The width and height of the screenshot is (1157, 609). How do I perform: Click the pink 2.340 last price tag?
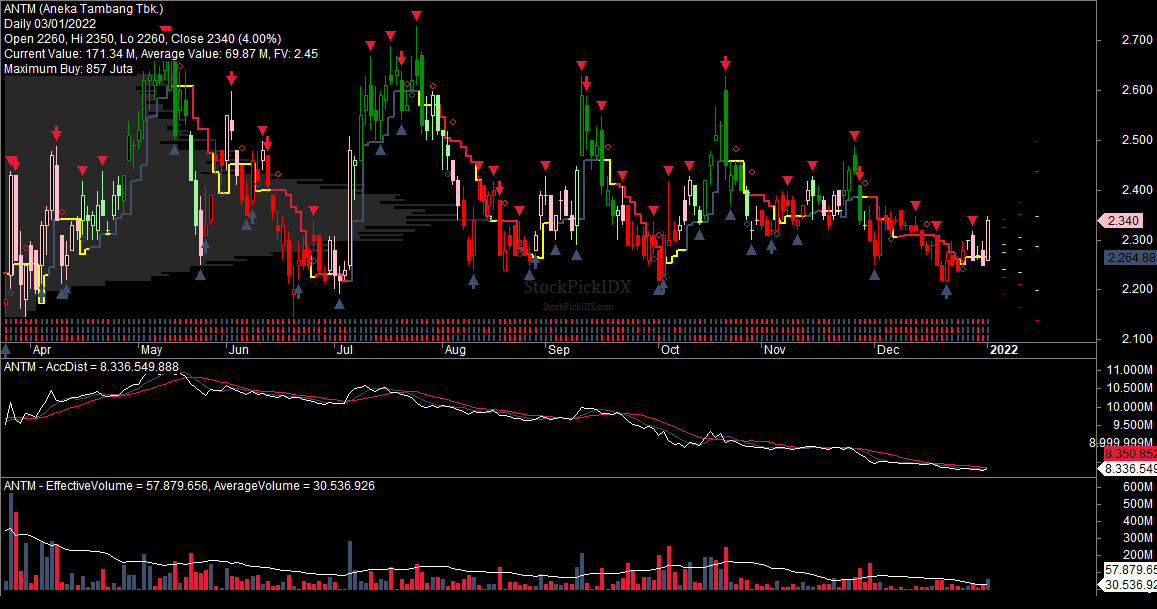(x=1122, y=220)
